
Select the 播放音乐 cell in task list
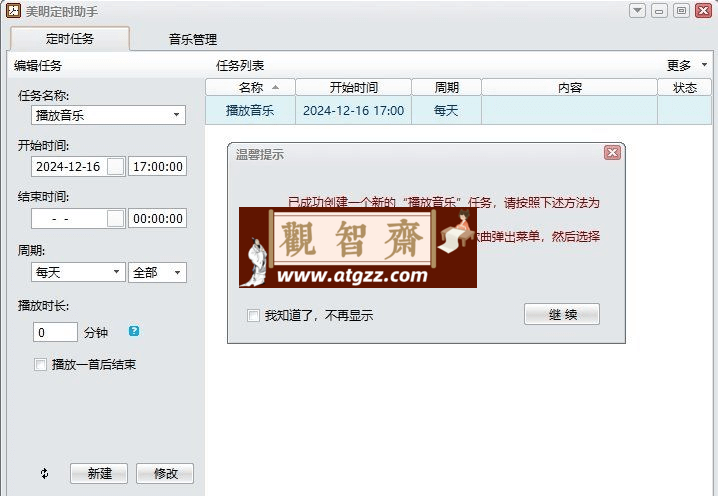[x=250, y=110]
